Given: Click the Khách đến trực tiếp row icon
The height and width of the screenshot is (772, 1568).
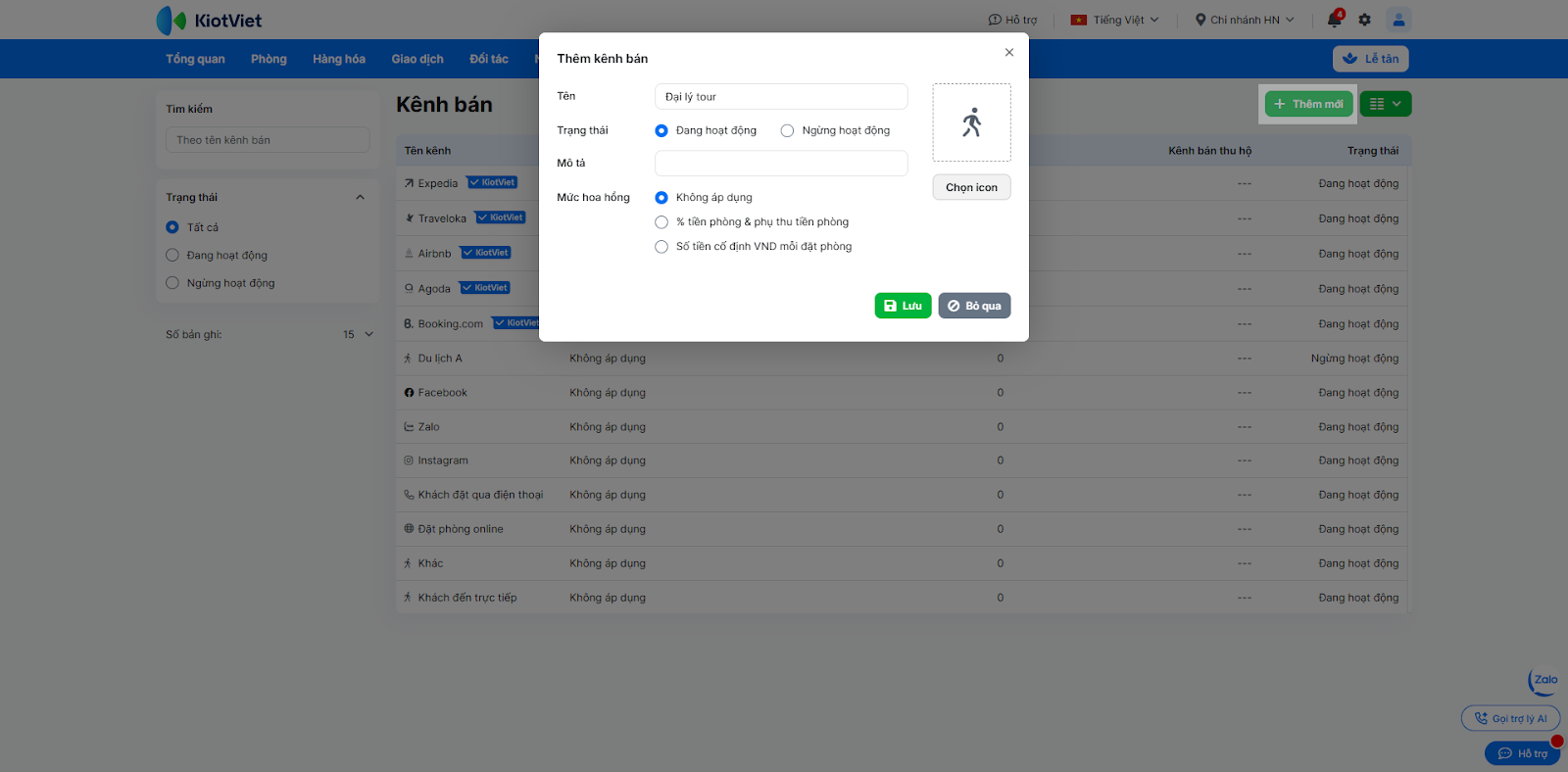Looking at the screenshot, I should click(409, 598).
